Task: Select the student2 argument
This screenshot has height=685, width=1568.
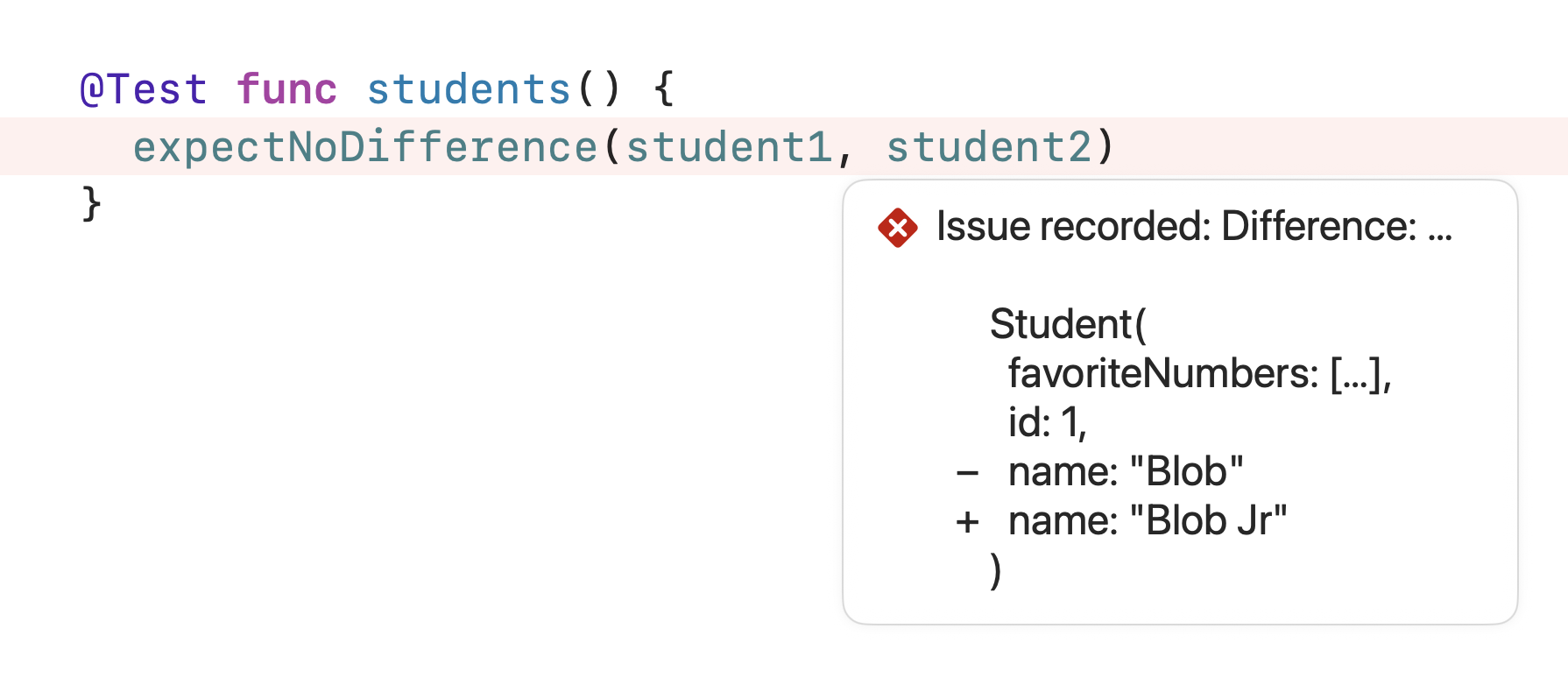Action: tap(989, 147)
